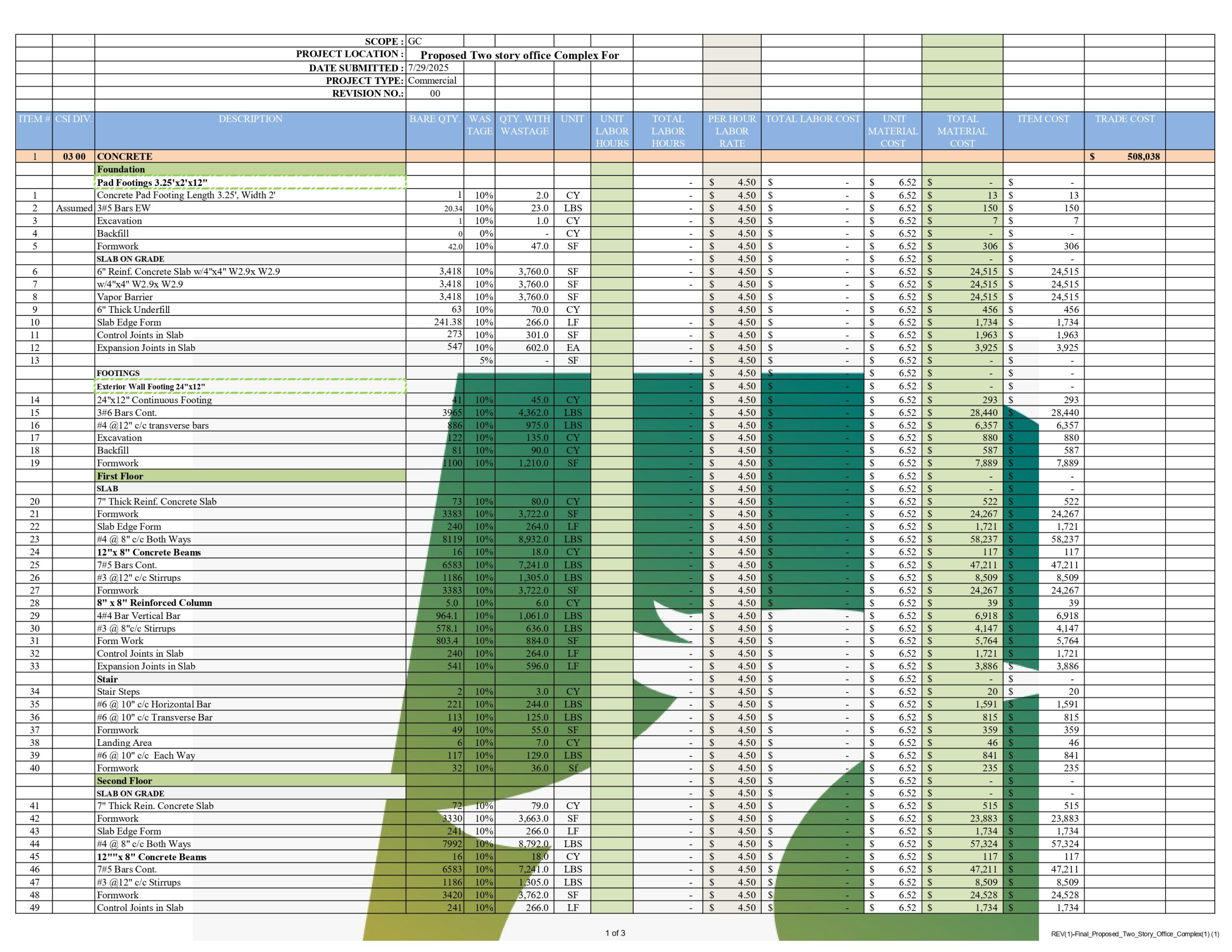Select the REVISION NO. label

click(368, 94)
